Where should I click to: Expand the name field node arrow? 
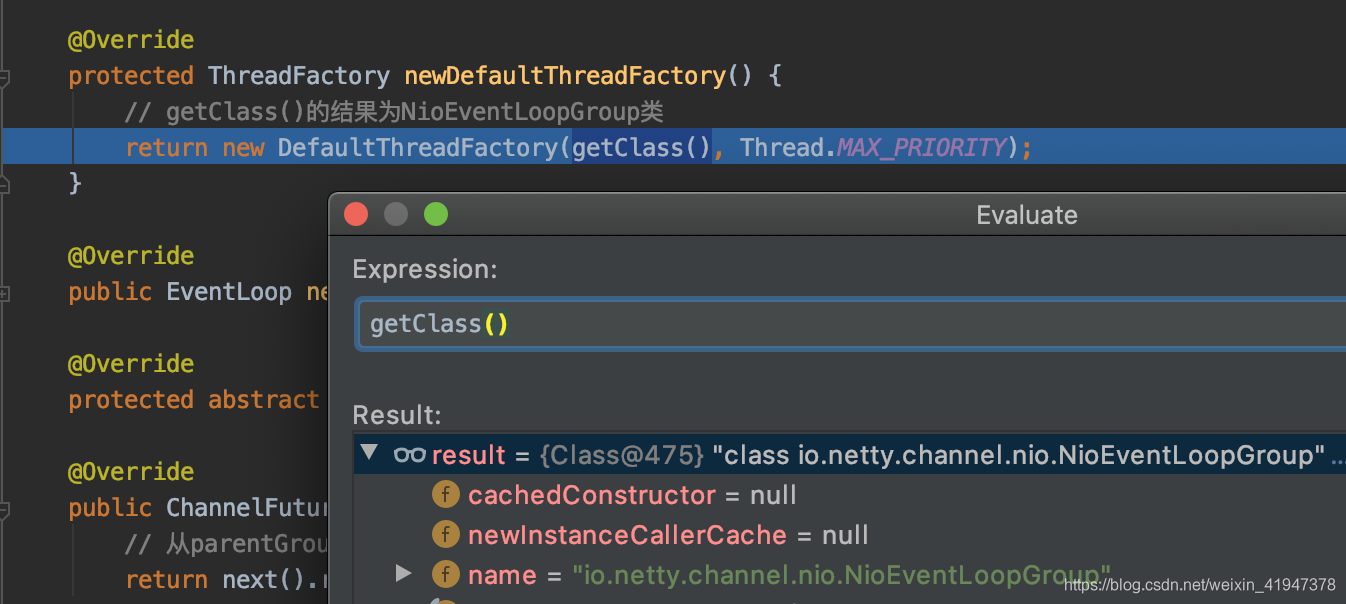click(403, 574)
